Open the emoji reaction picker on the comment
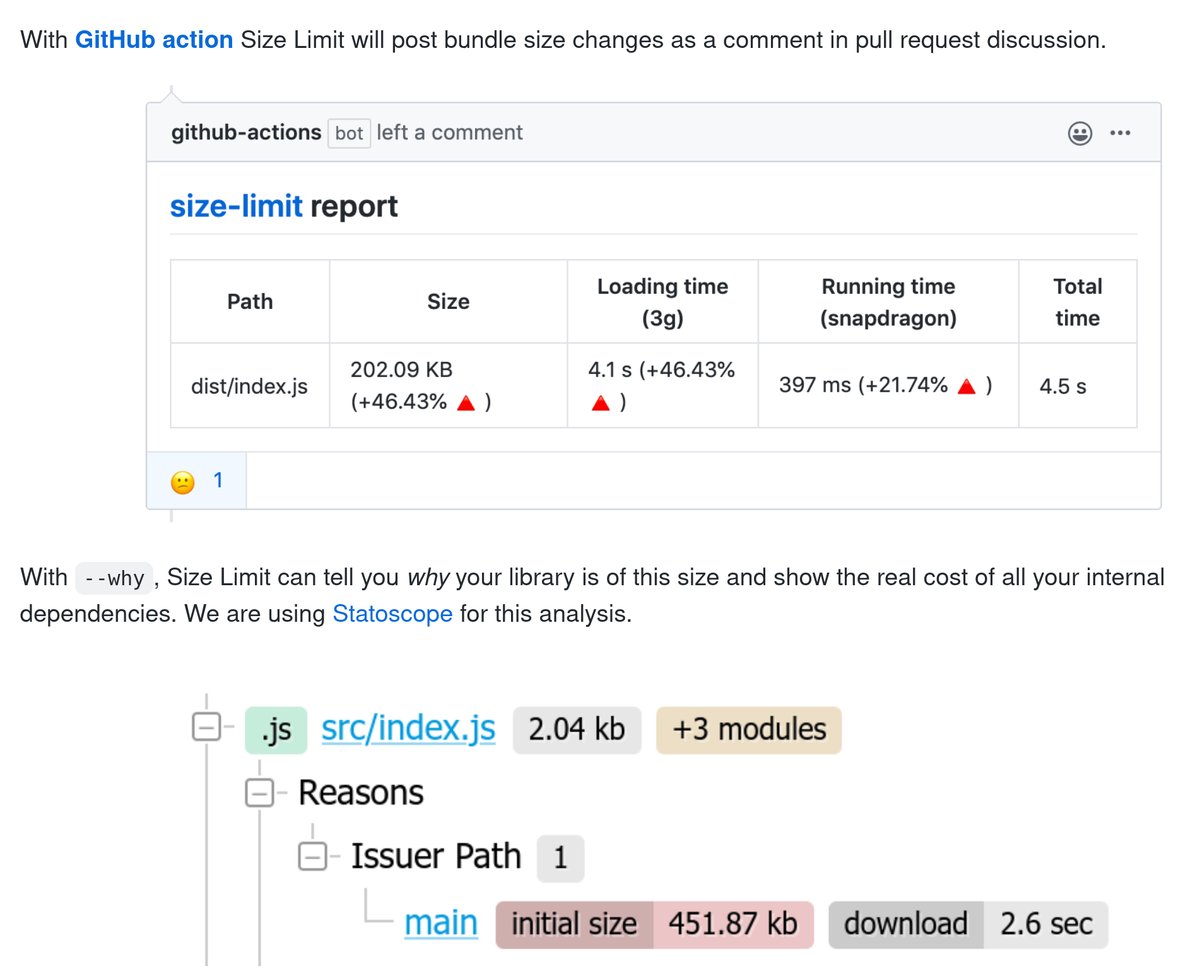Image resolution: width=1200 pixels, height=980 pixels. (1080, 132)
